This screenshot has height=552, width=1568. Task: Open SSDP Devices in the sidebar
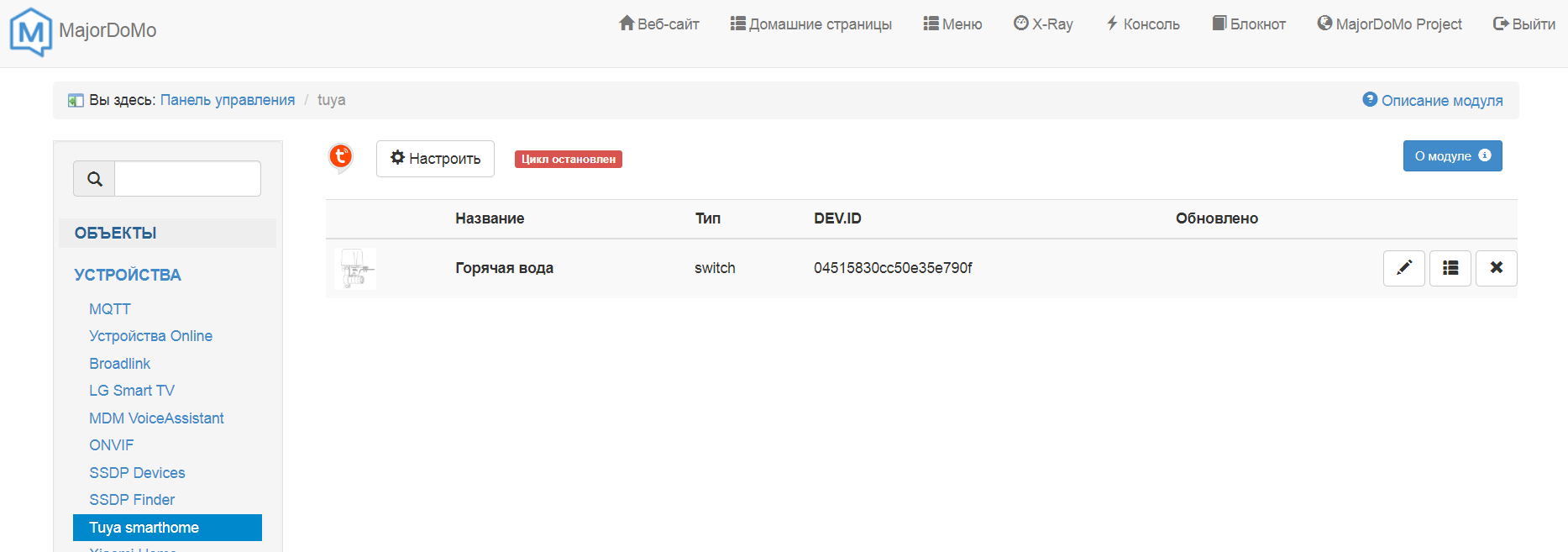tap(138, 473)
